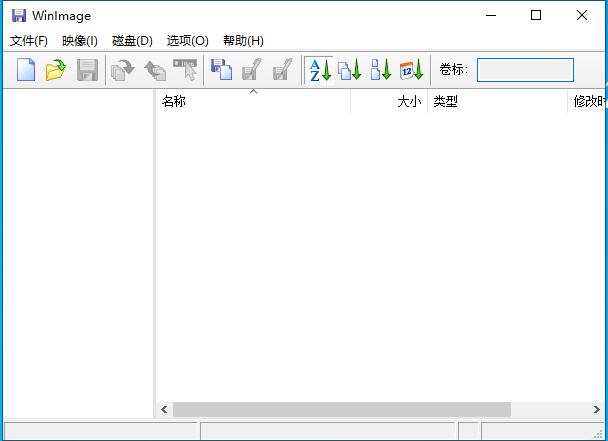Sort list by 大小 column header
Screen dimensions: 608x441
point(389,101)
